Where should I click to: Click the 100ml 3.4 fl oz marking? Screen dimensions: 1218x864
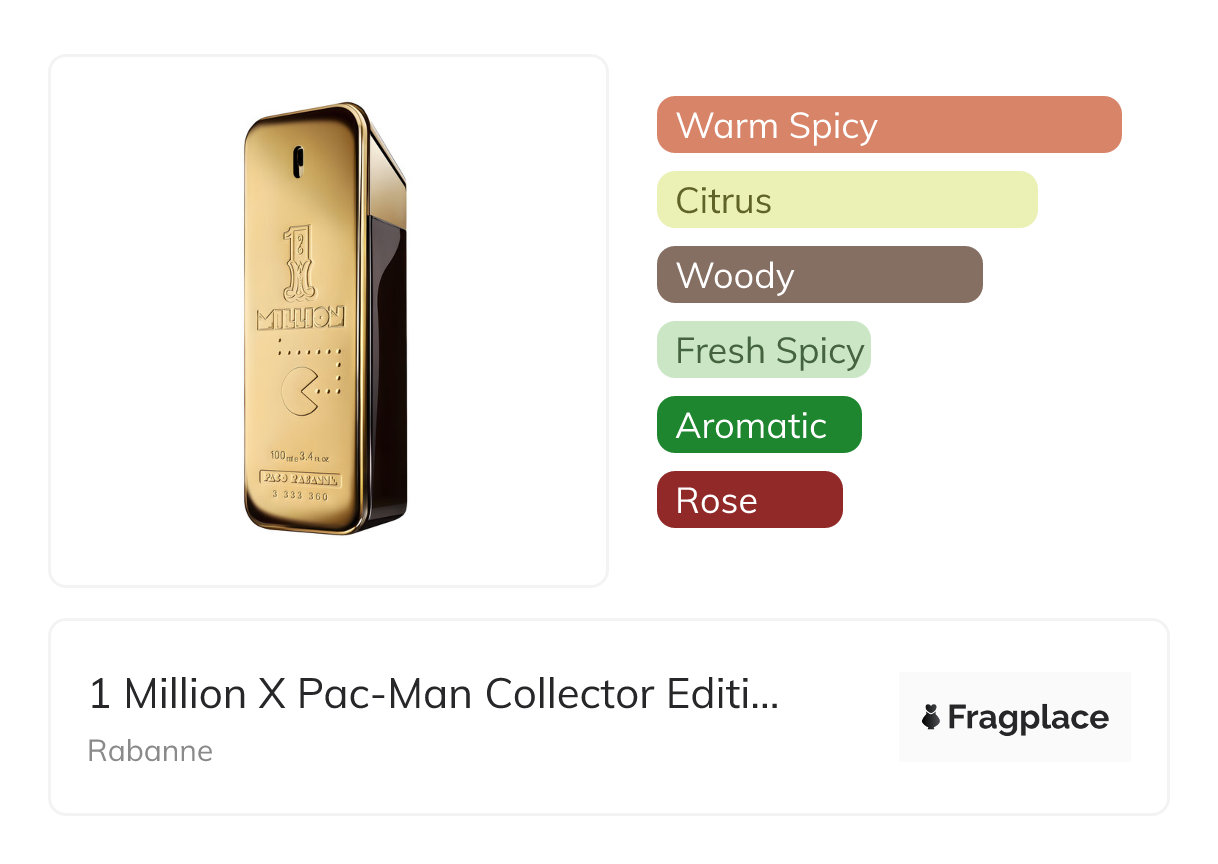pyautogui.click(x=299, y=458)
